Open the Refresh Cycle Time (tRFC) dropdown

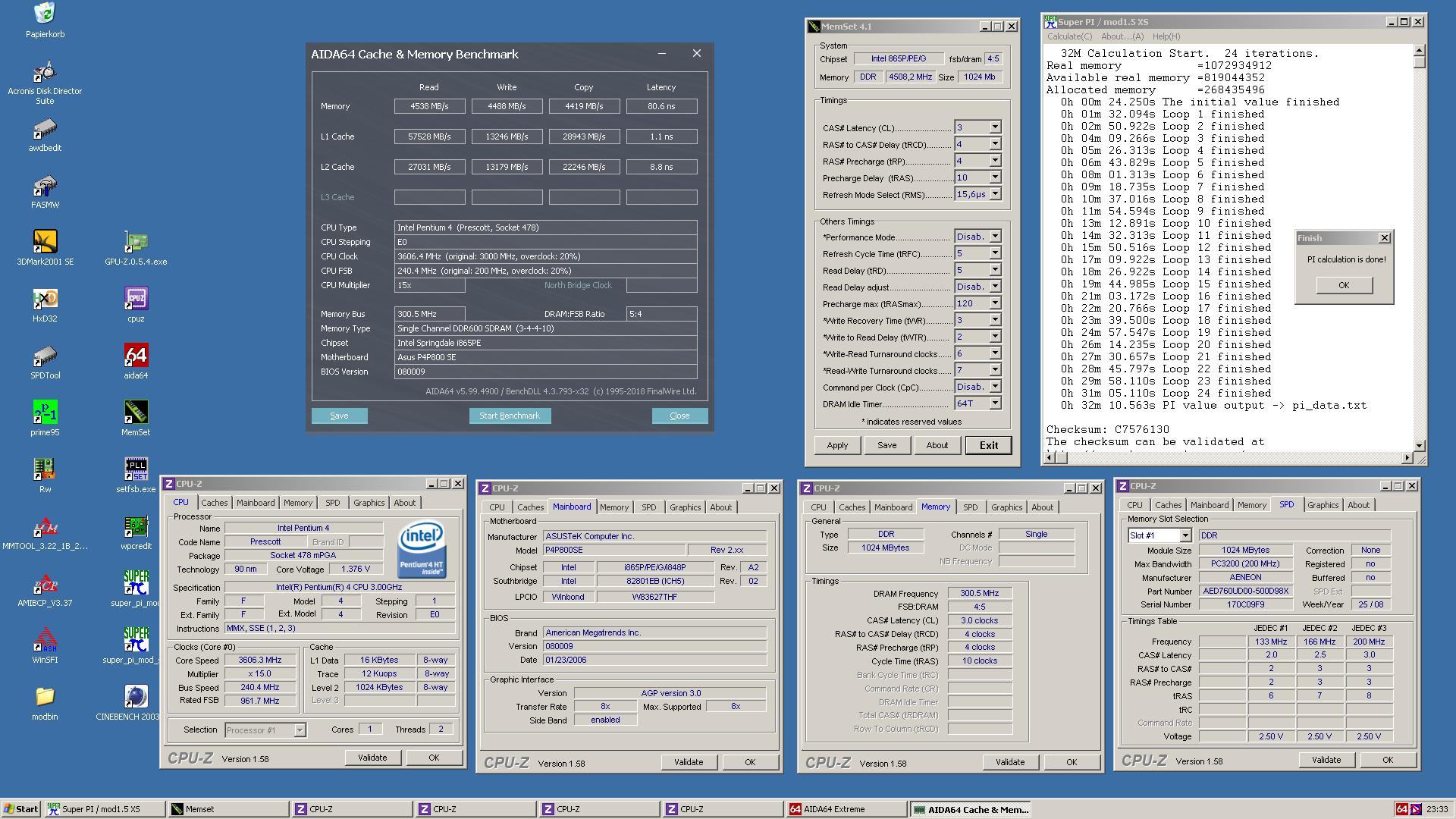[995, 253]
